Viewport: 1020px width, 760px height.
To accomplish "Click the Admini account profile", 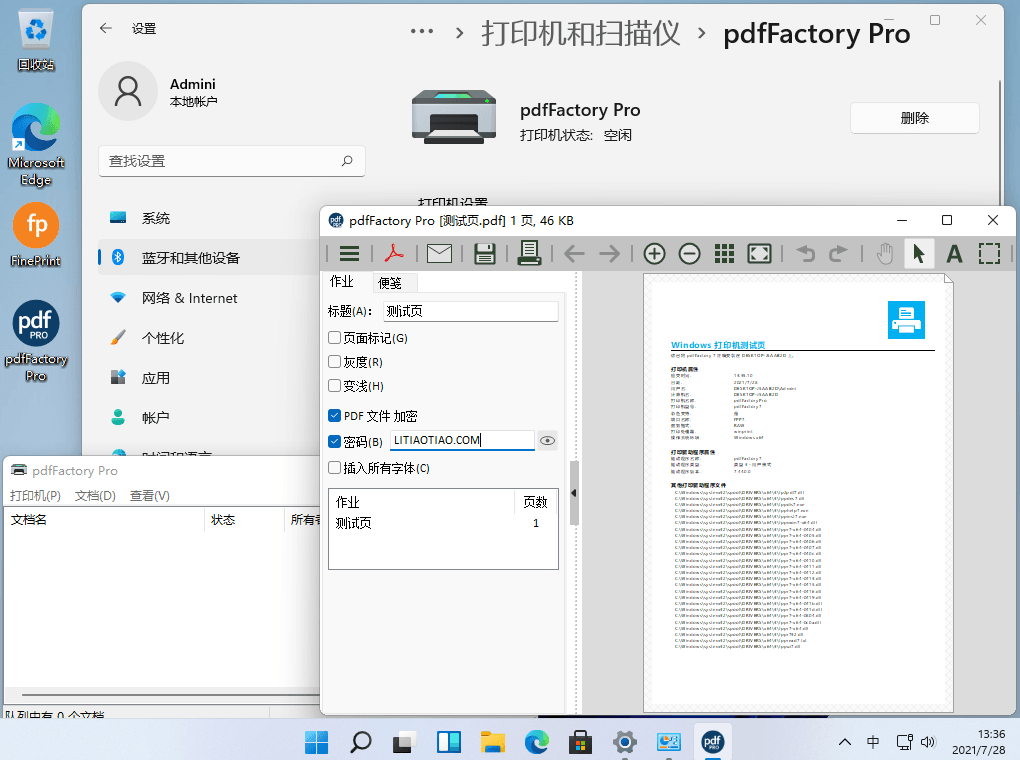I will (158, 91).
